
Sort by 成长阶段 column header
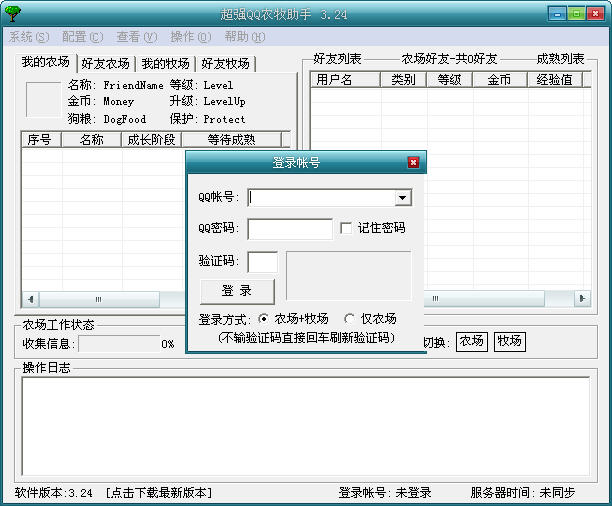pos(151,139)
